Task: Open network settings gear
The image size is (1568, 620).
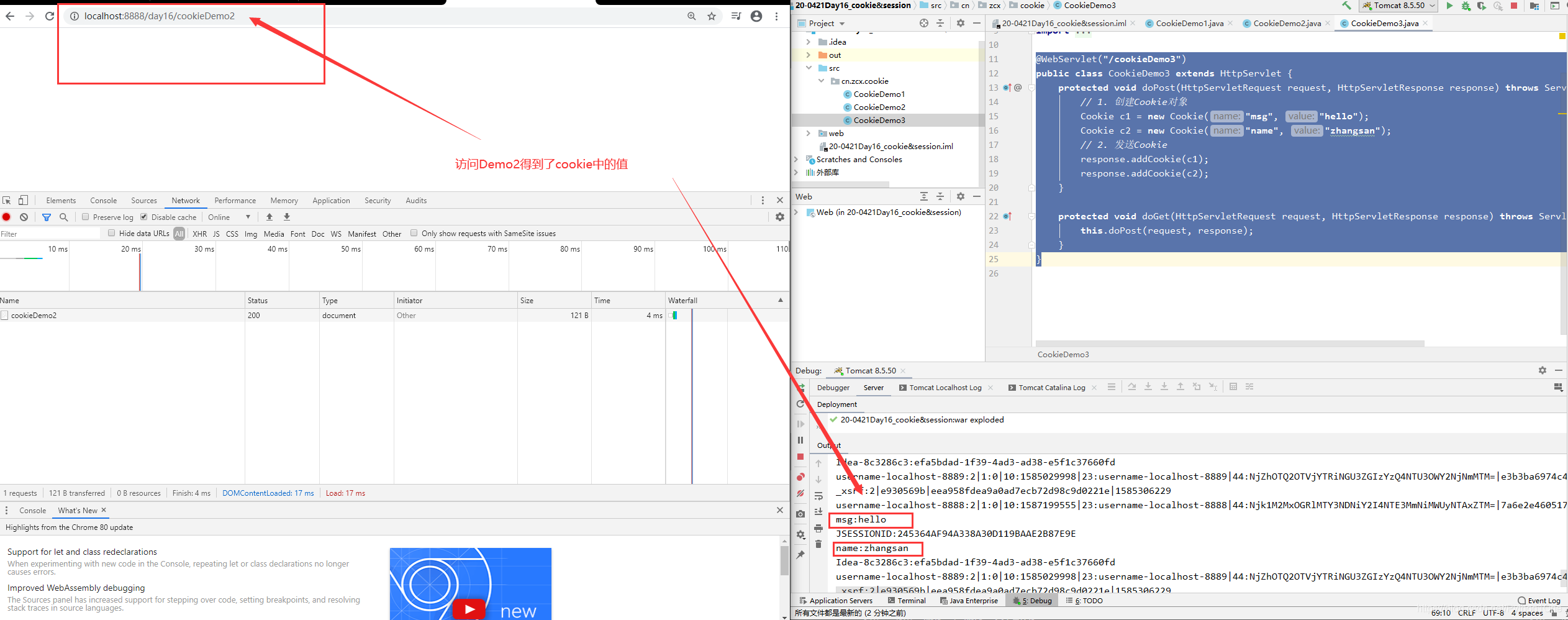Action: (780, 217)
